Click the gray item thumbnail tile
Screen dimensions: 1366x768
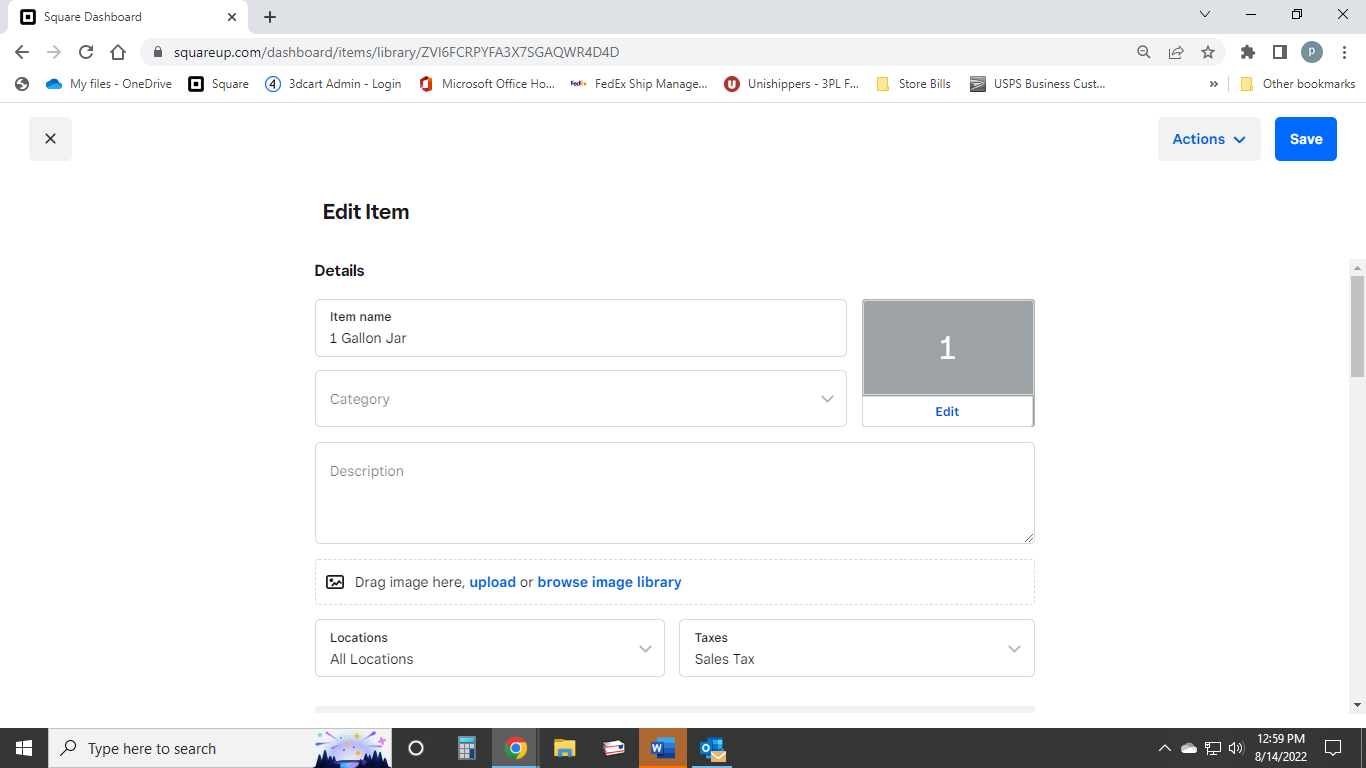[x=948, y=348]
